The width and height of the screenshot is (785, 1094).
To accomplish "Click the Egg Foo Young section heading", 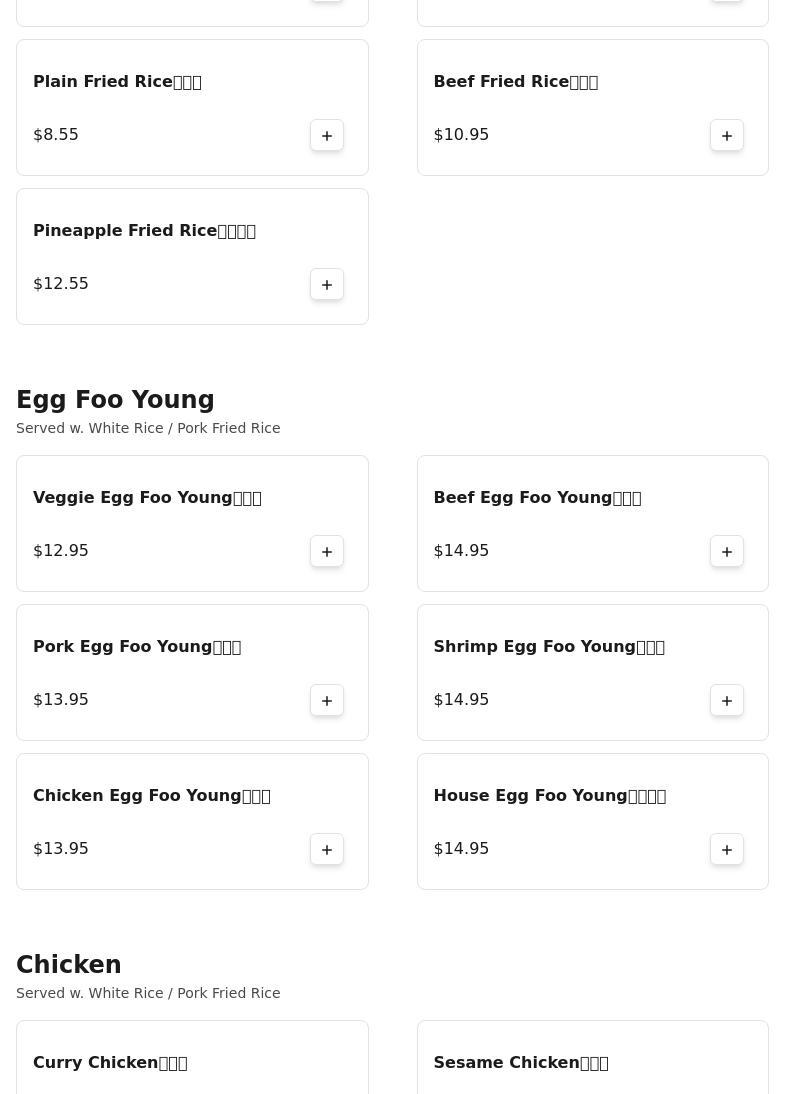I will (115, 400).
